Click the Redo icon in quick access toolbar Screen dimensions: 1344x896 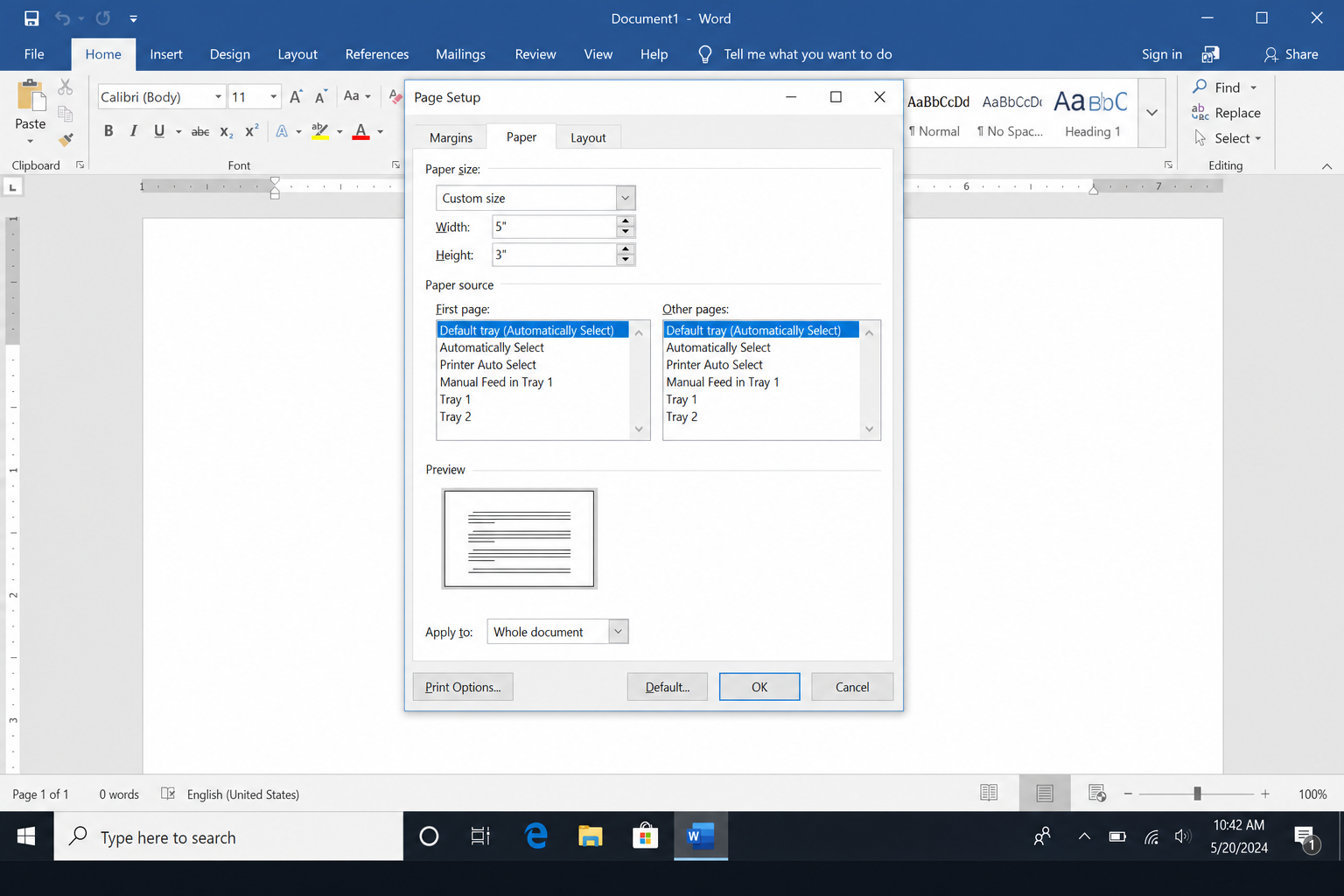tap(103, 18)
